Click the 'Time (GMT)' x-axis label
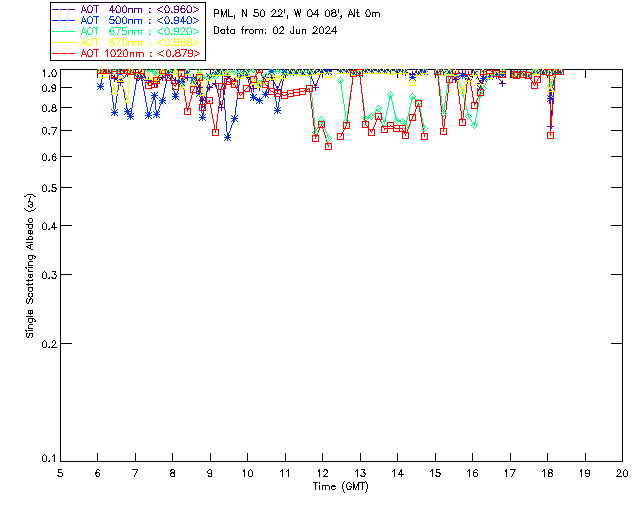 tap(340, 487)
